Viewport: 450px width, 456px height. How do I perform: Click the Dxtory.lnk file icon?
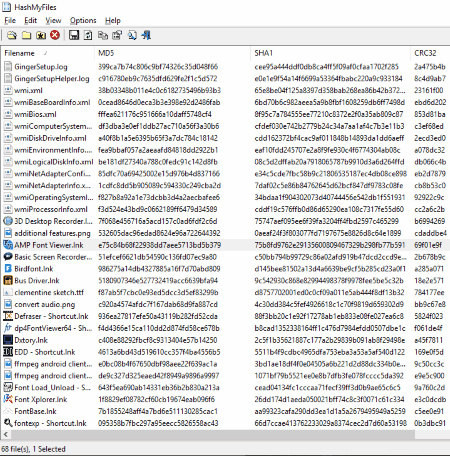pos(8,340)
